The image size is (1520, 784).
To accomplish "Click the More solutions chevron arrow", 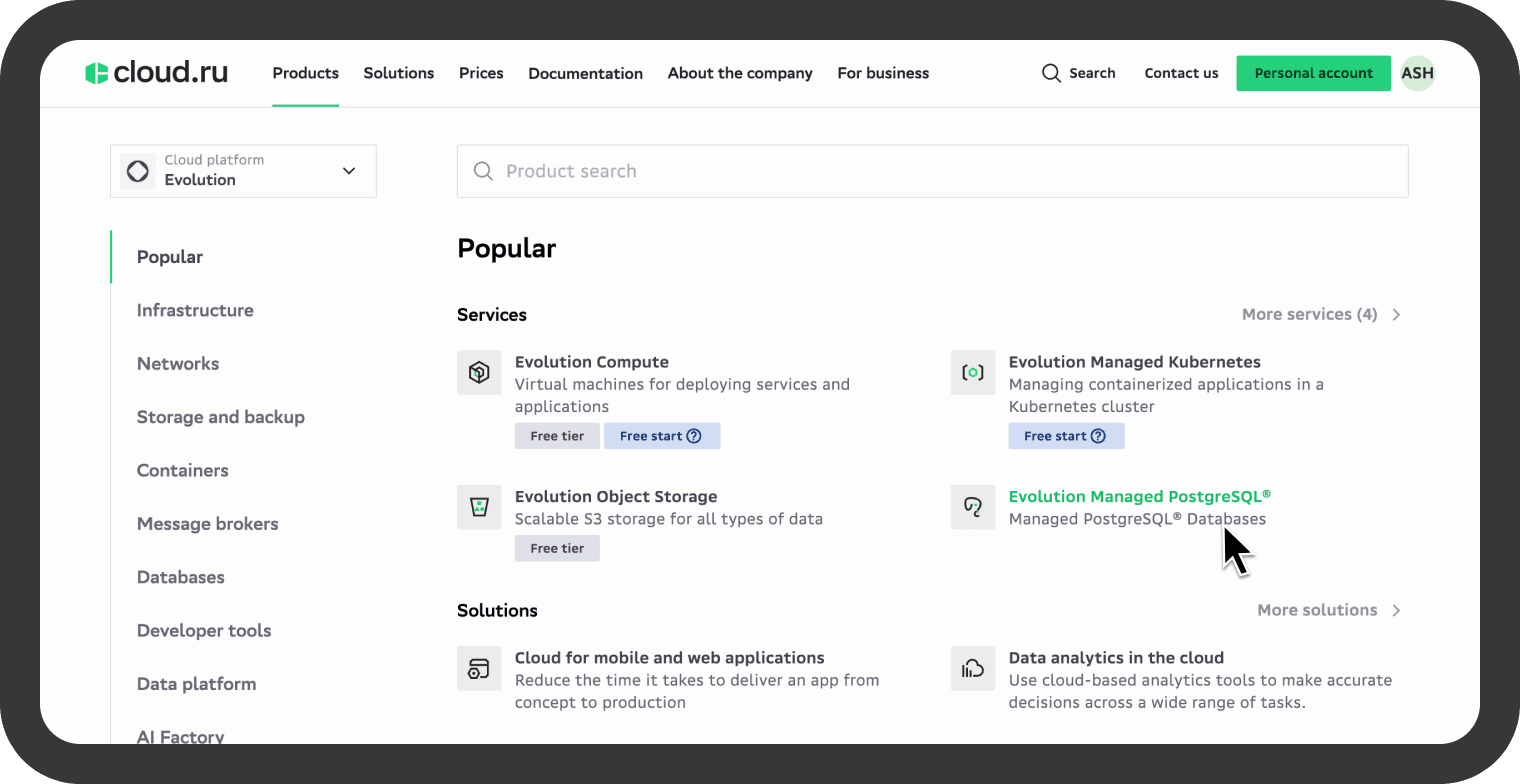I will 1396,611.
